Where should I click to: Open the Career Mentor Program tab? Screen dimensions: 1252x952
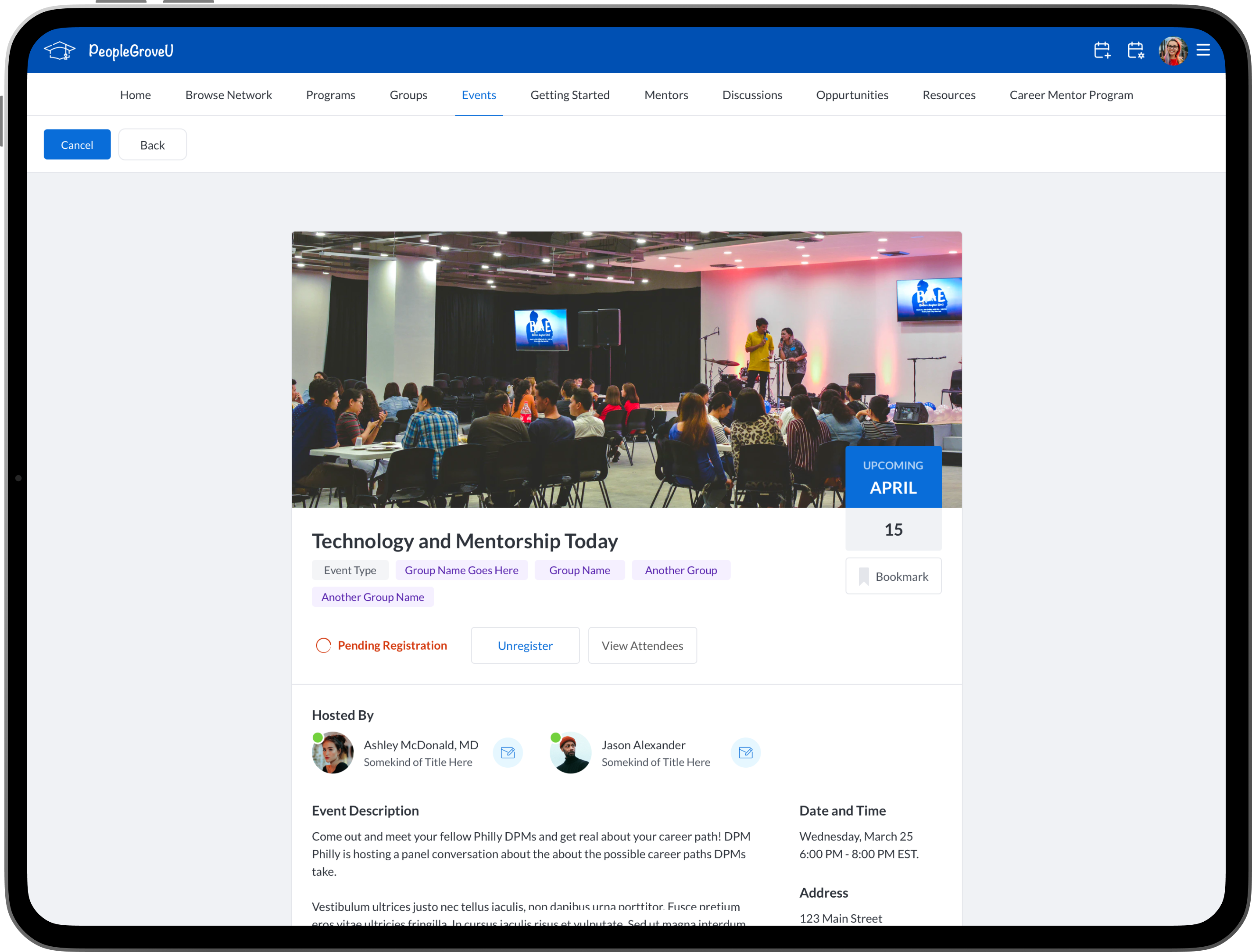pos(1071,95)
